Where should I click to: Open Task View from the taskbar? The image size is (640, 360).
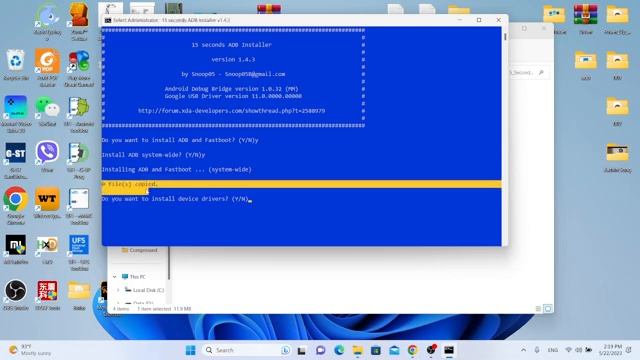pyautogui.click(x=302, y=350)
